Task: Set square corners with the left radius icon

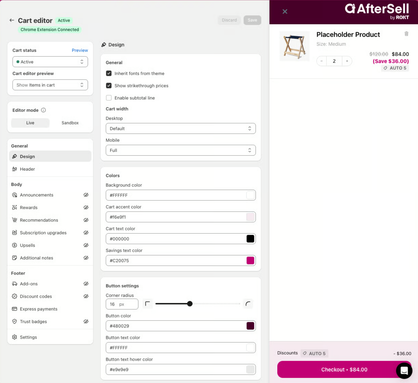Action: tap(147, 304)
